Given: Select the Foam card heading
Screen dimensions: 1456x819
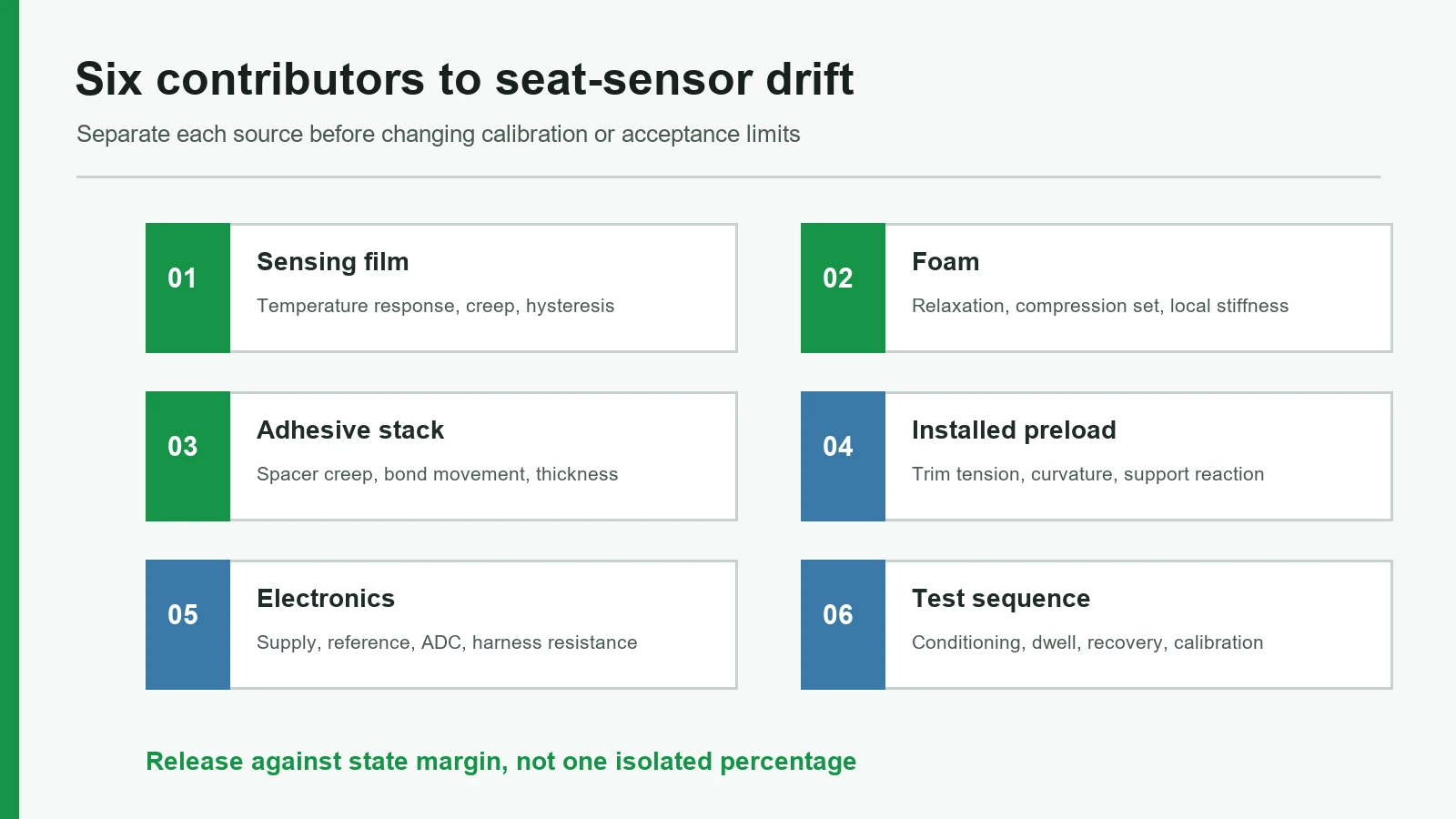Looking at the screenshot, I should coord(945,262).
